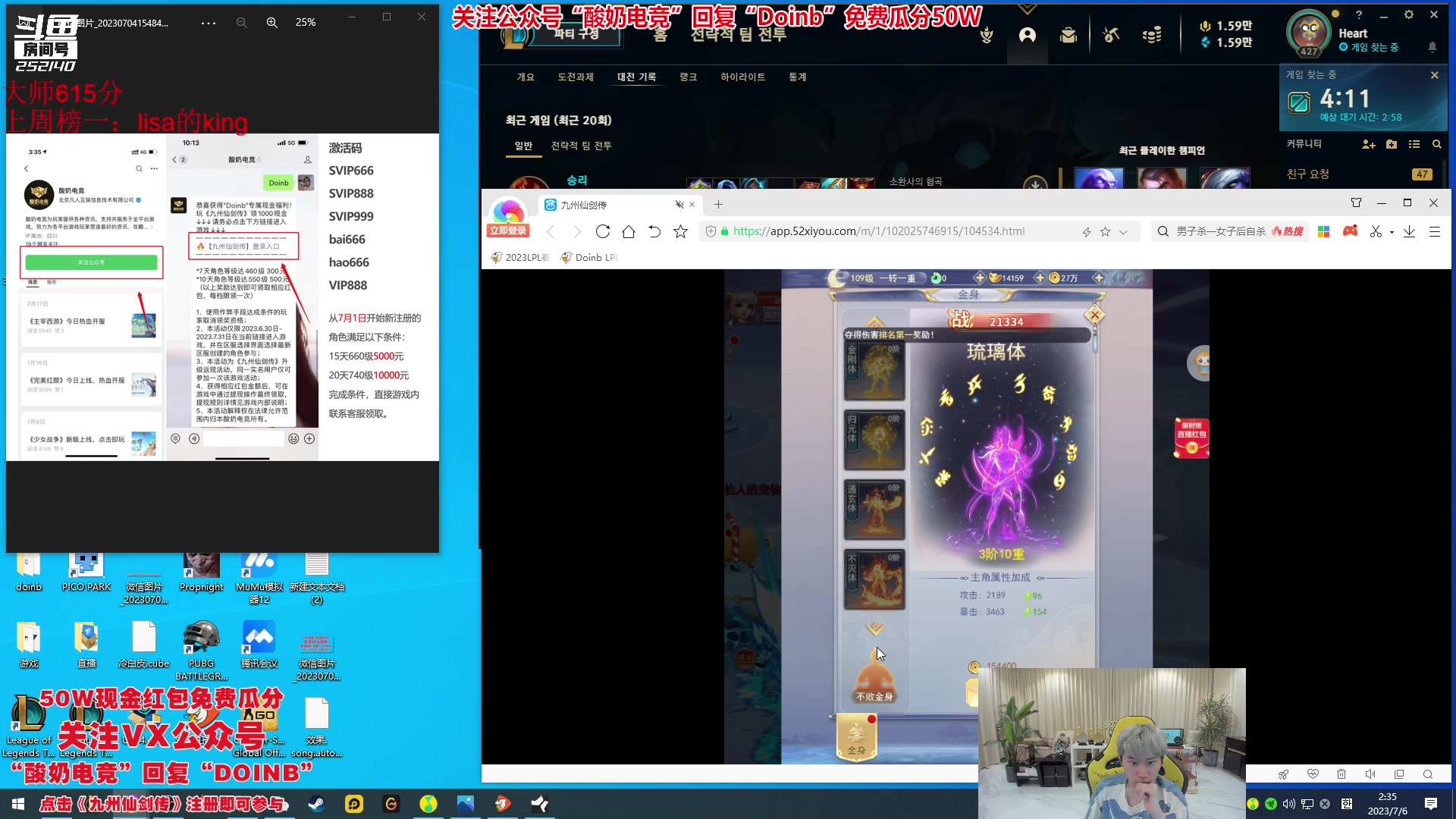Screen dimensions: 1456x819
Task: Open the taskbar clock showing 2:35
Action: (x=1387, y=804)
